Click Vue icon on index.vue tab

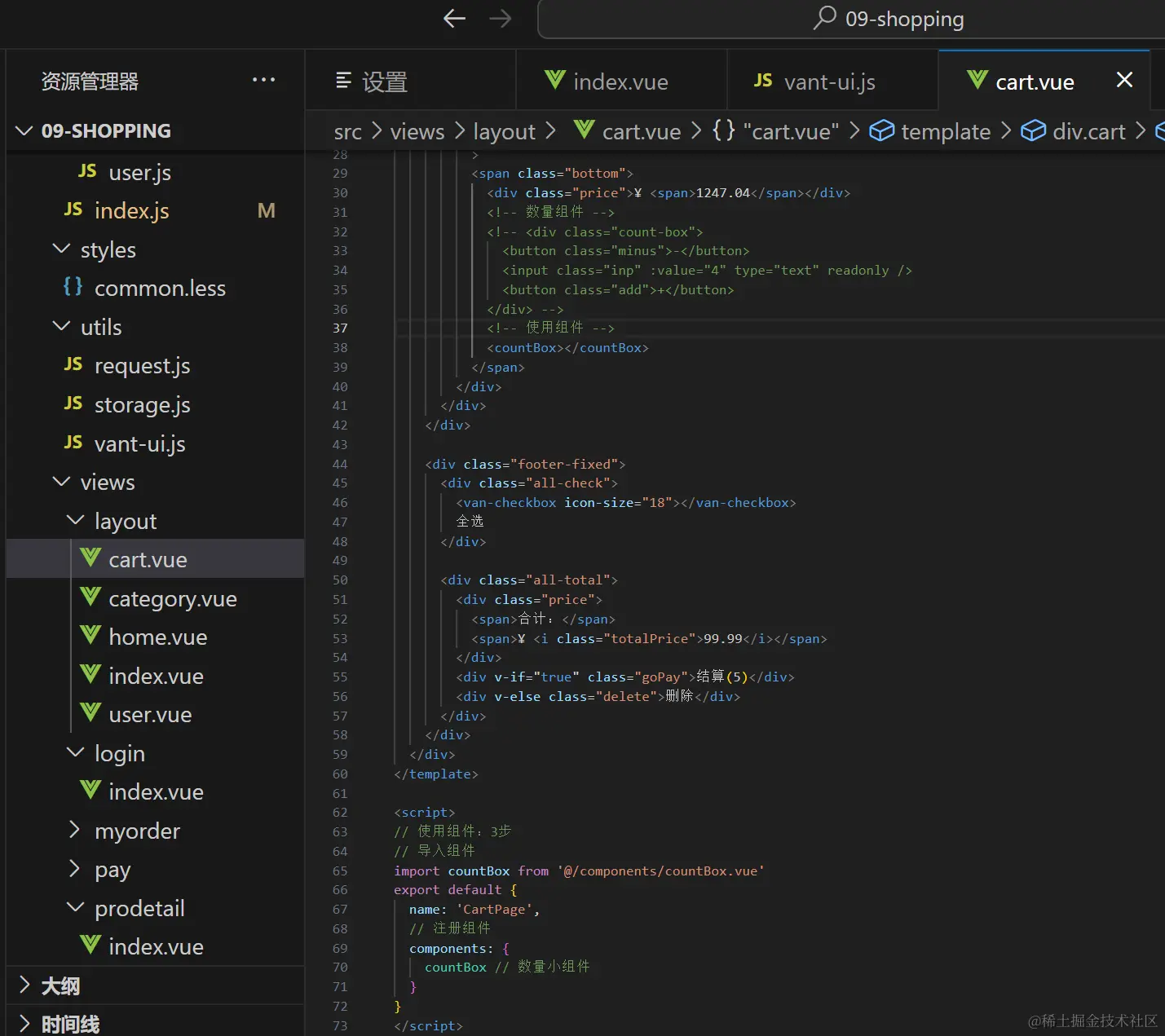point(555,80)
